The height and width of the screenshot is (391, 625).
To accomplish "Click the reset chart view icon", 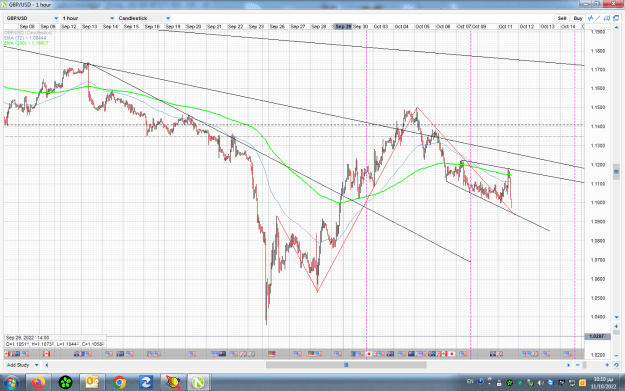I will click(616, 365).
